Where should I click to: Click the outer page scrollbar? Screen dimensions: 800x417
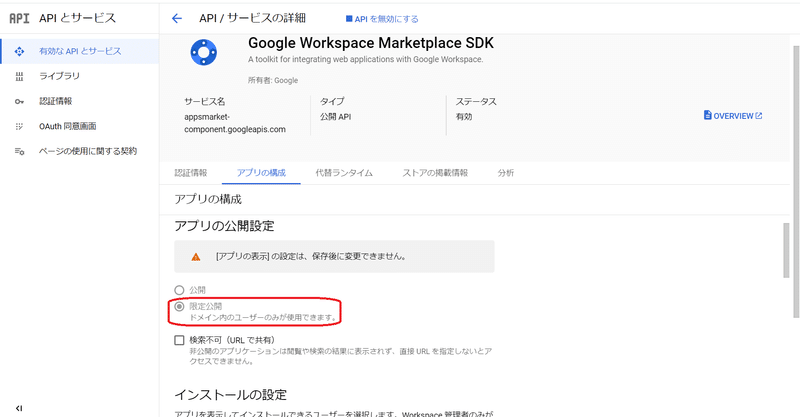tap(796, 181)
